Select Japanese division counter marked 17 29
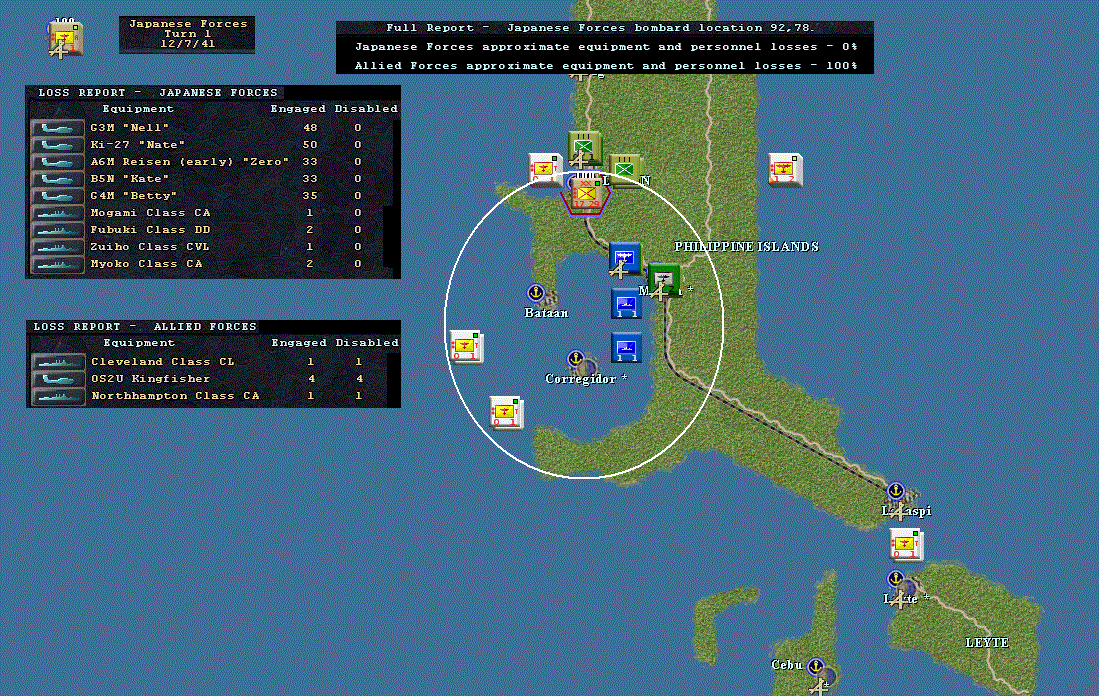This screenshot has height=696, width=1099. tap(586, 195)
